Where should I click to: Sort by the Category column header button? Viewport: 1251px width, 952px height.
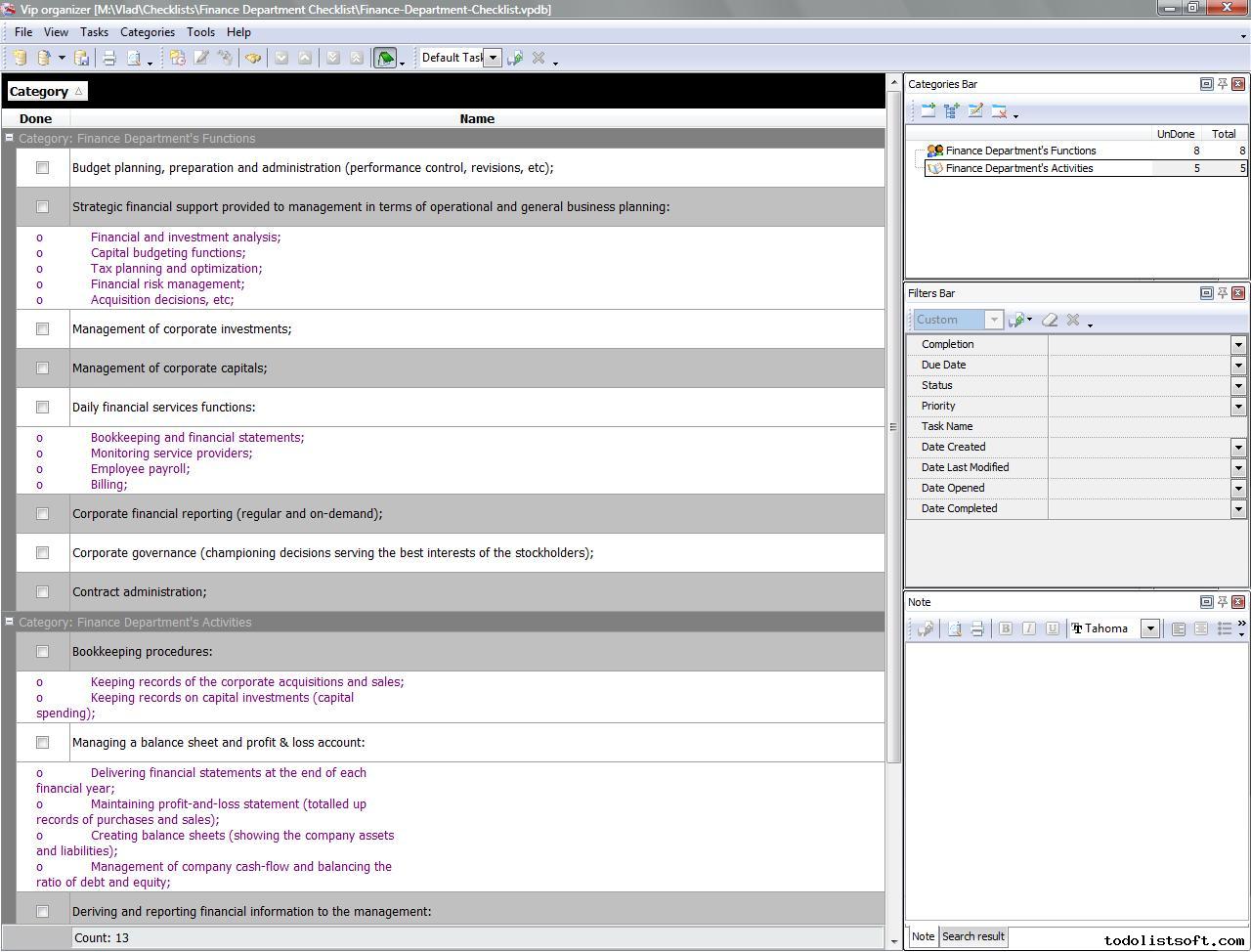46,91
